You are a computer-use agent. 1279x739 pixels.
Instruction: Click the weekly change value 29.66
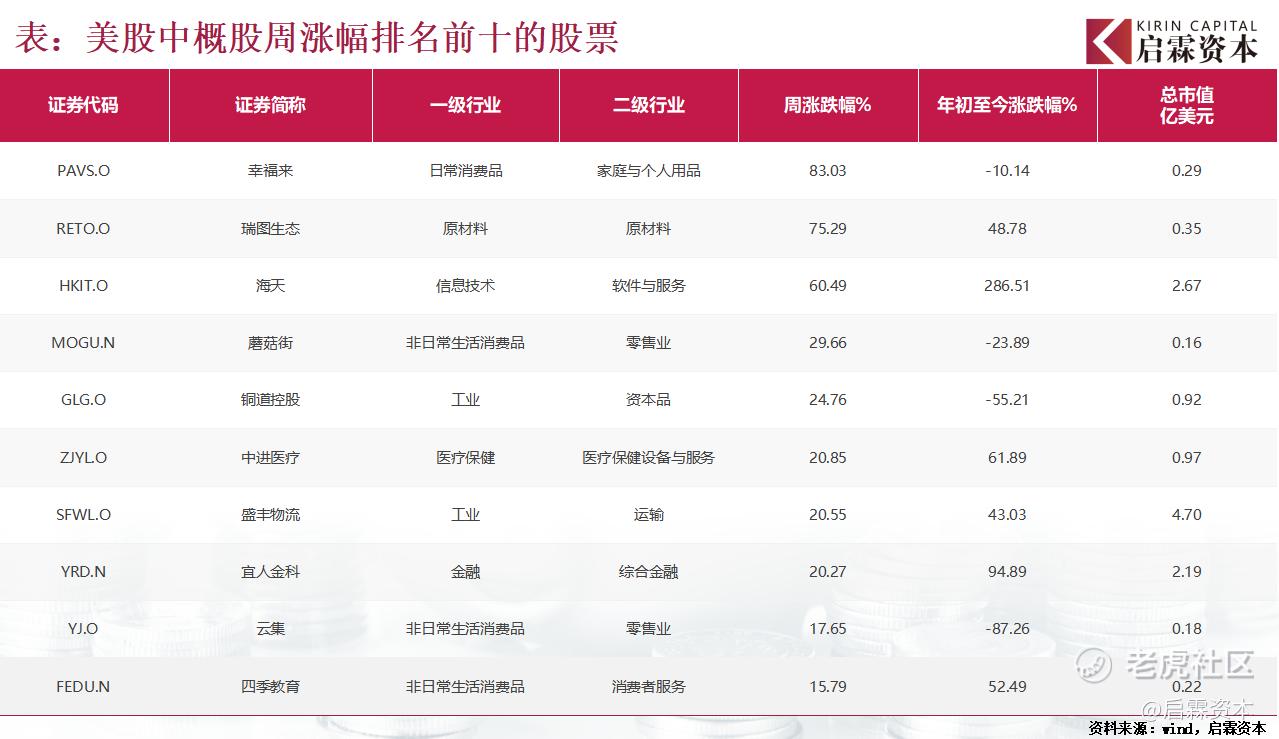pos(827,343)
